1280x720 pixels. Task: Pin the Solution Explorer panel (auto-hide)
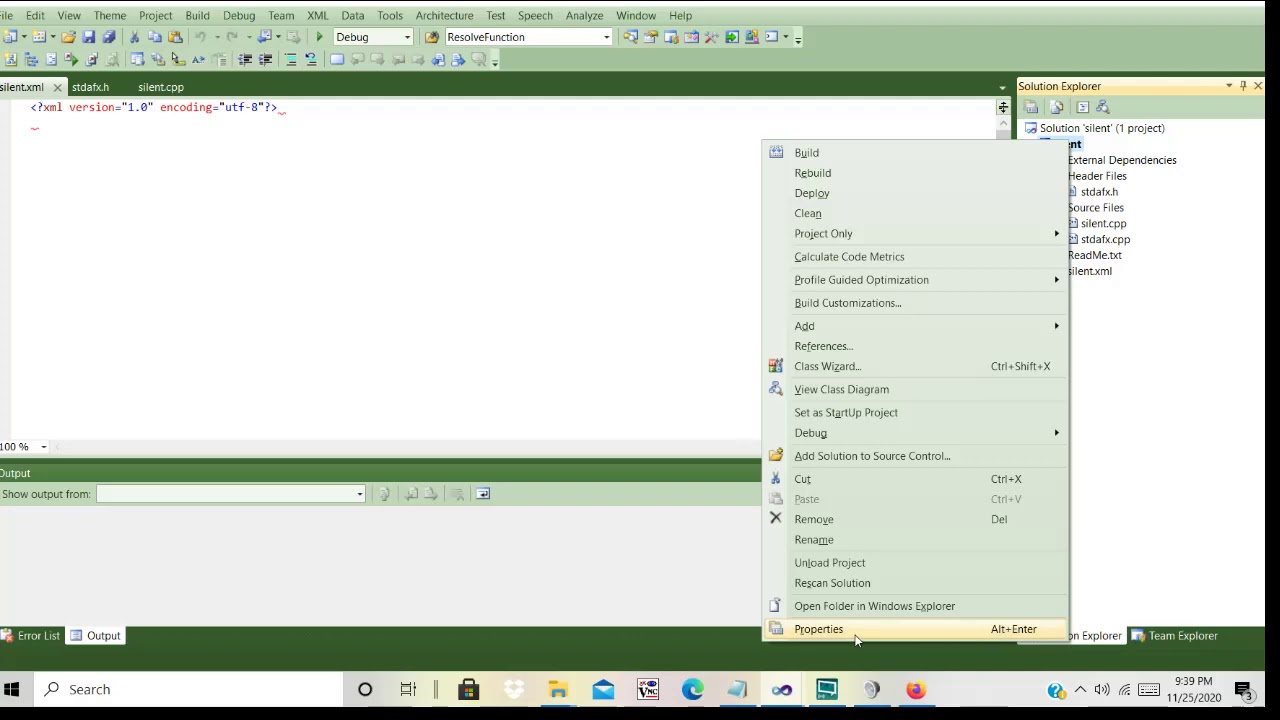(x=1243, y=86)
